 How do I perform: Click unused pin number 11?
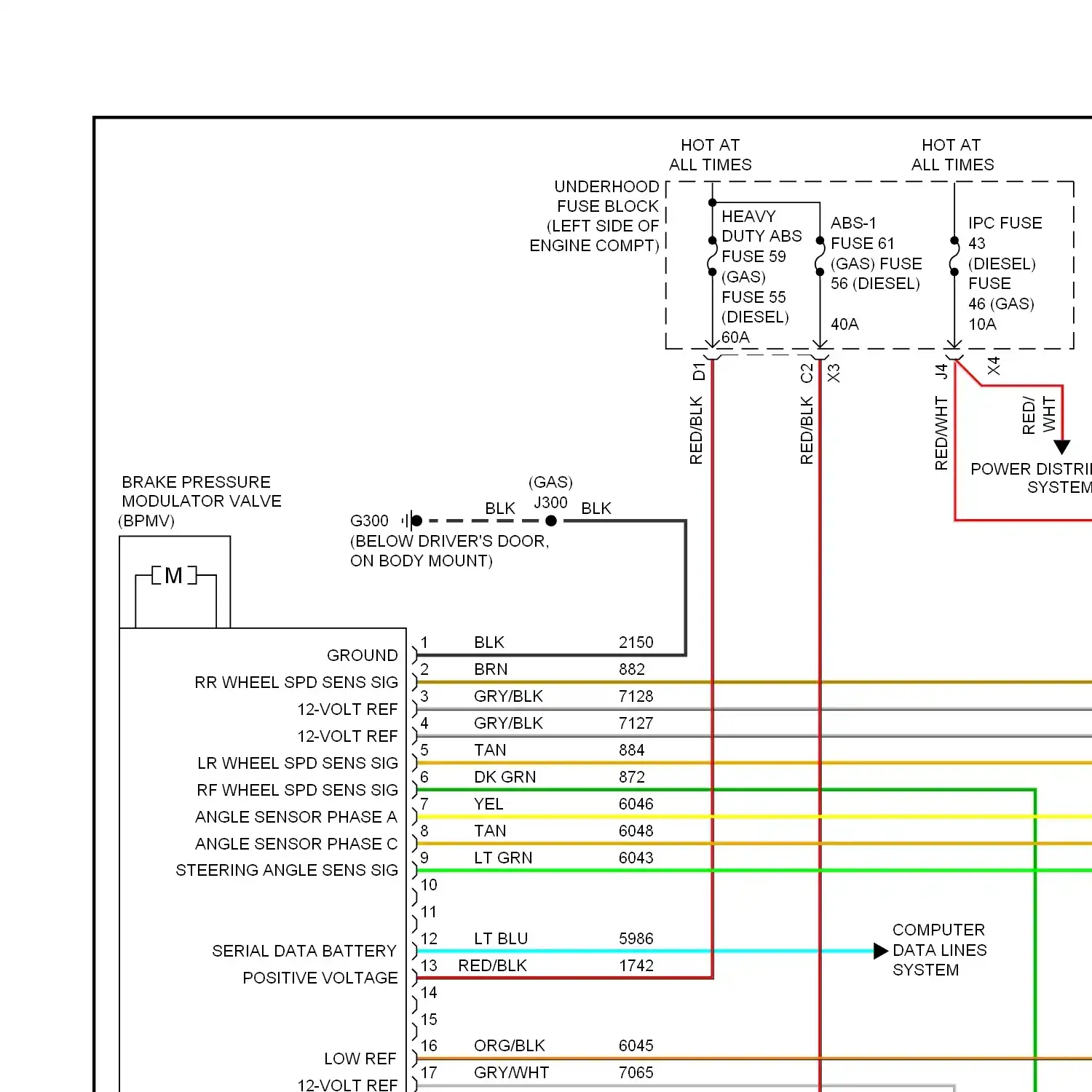point(429,911)
